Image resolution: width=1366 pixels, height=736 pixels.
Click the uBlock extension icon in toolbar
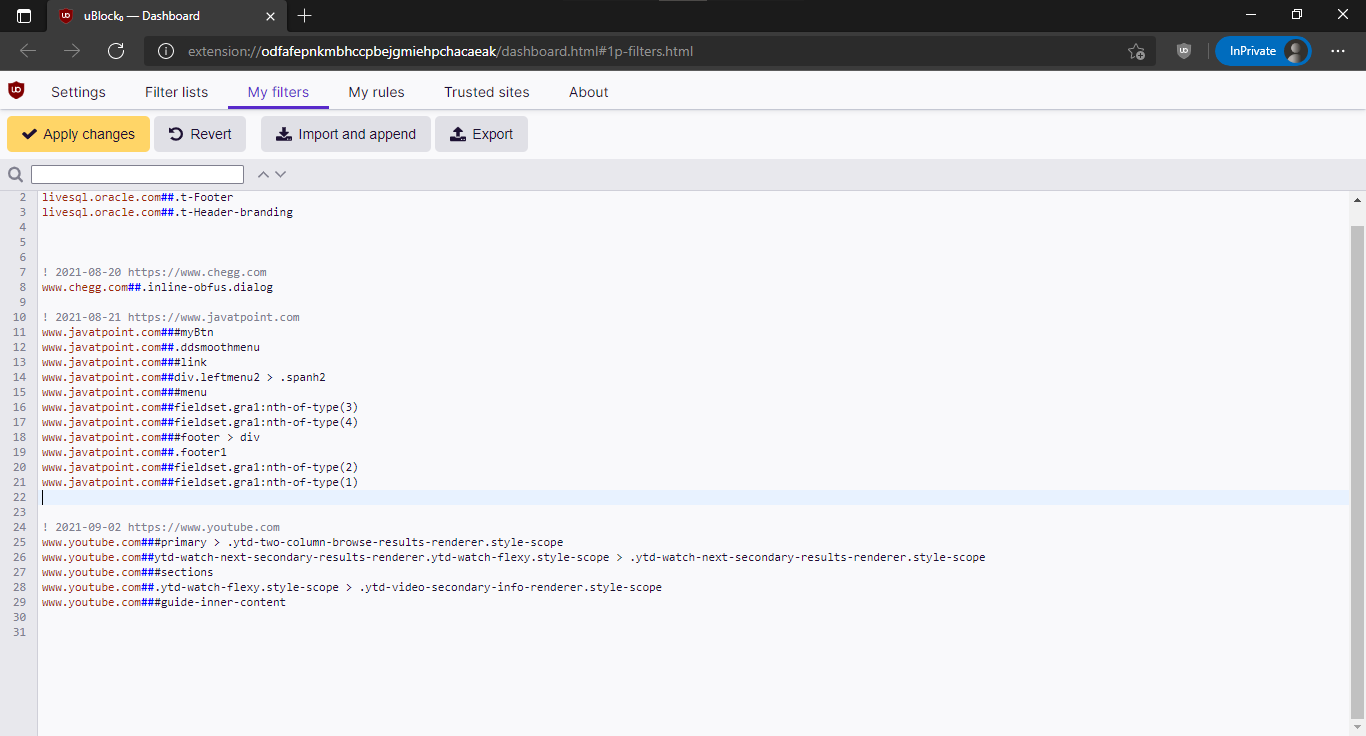1184,51
